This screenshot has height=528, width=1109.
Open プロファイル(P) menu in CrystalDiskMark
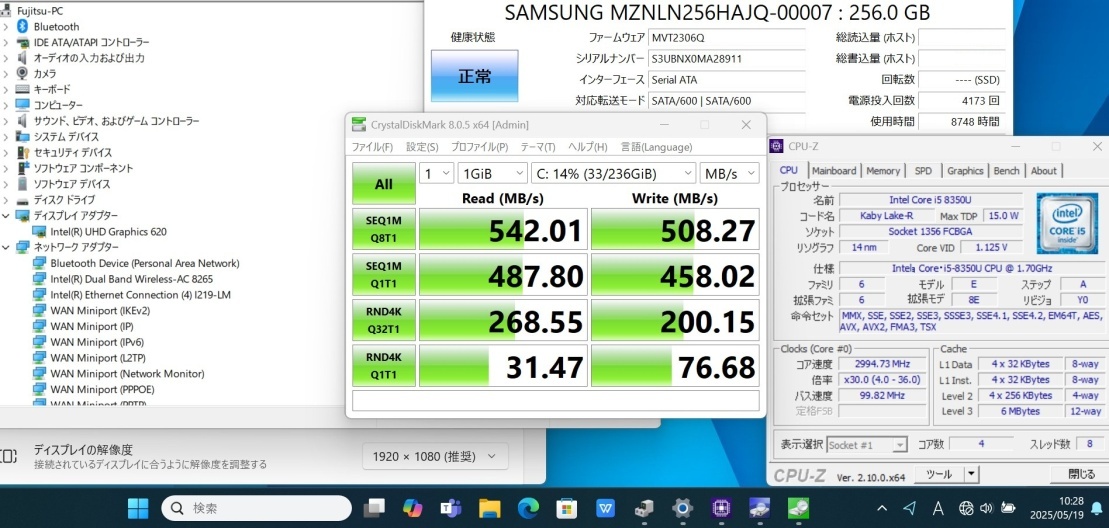(480, 147)
